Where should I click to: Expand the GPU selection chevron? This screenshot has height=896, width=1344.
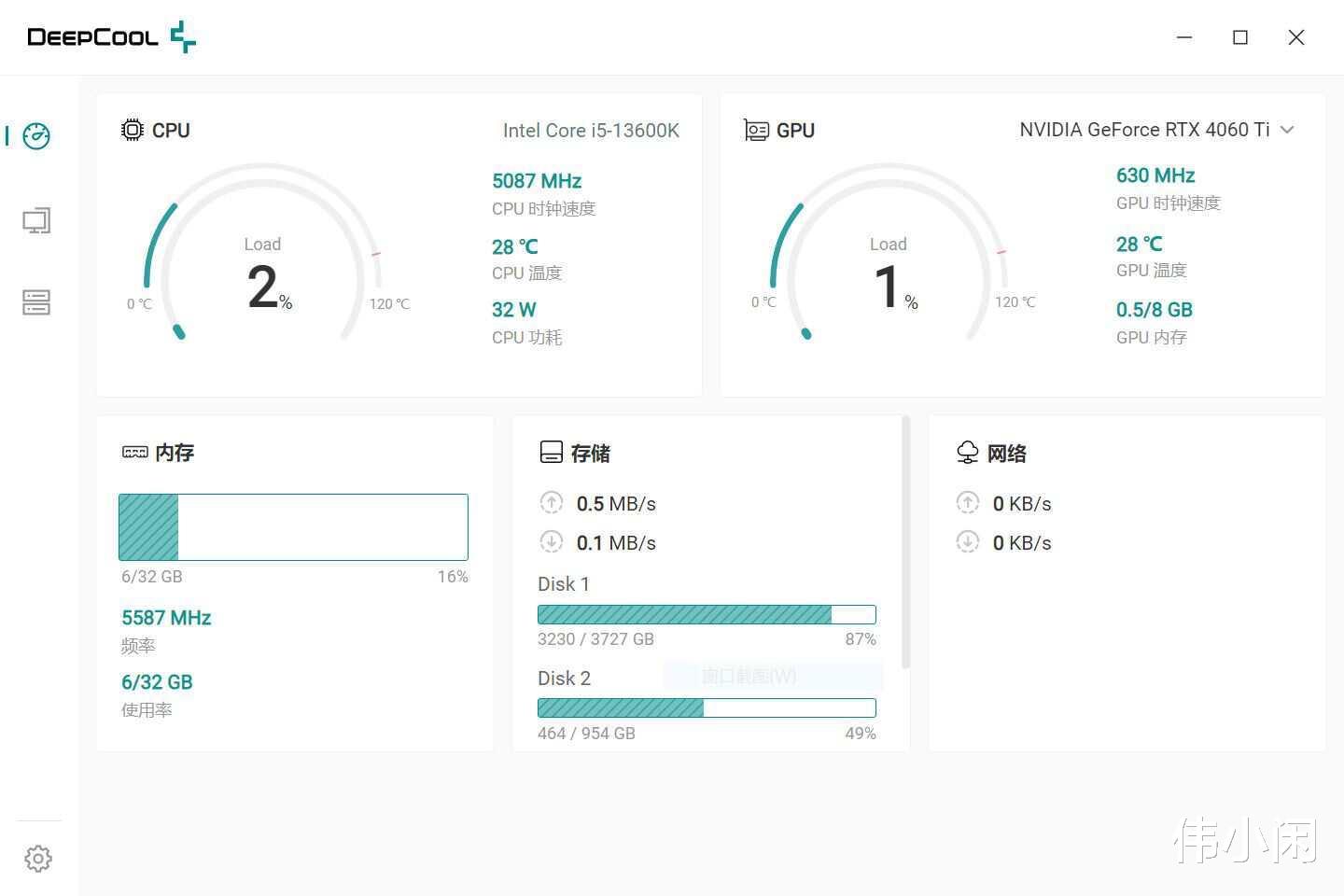pos(1287,130)
